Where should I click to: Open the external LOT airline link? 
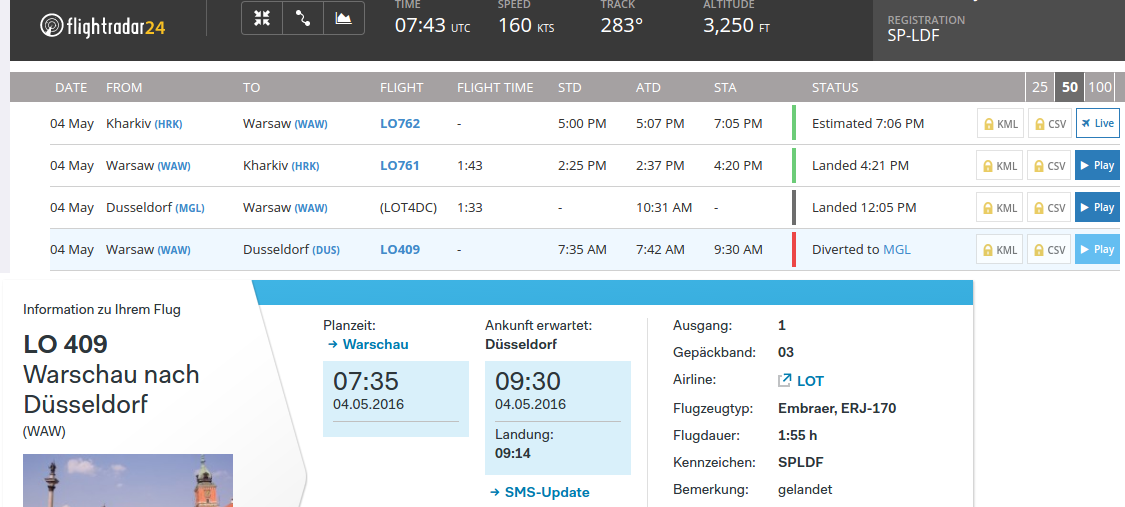tap(801, 381)
